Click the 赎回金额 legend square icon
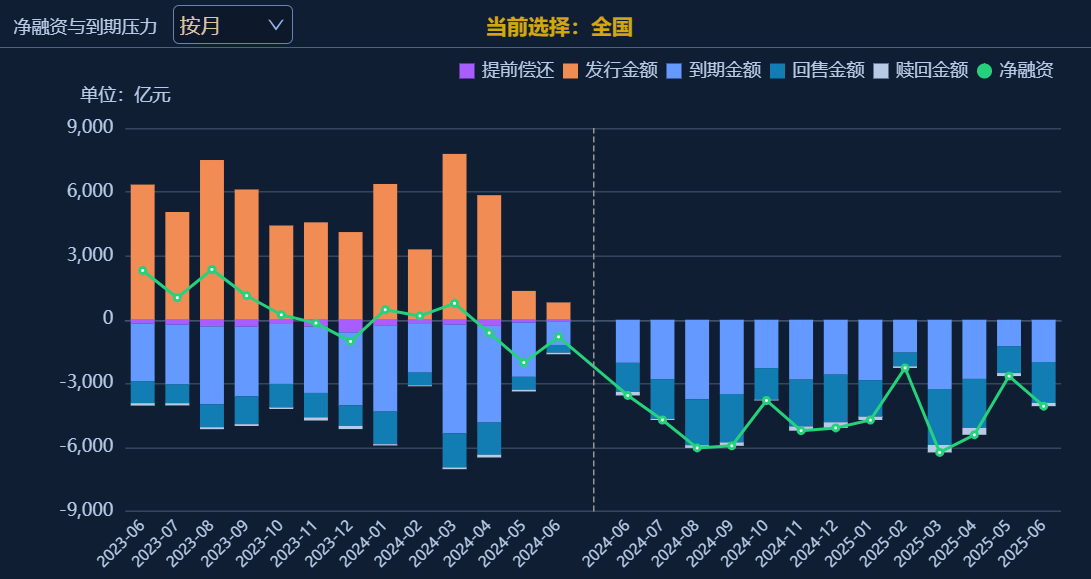The width and height of the screenshot is (1091, 579). [x=881, y=71]
